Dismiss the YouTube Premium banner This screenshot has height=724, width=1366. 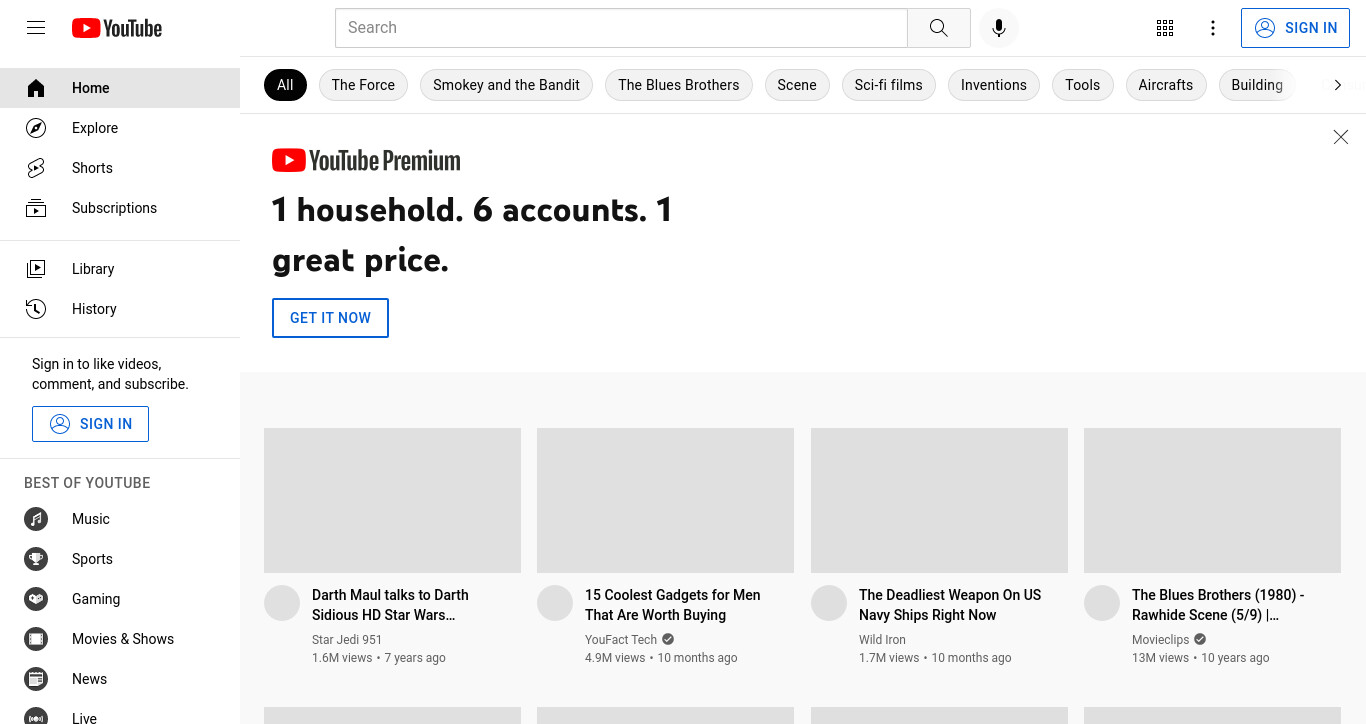1340,137
